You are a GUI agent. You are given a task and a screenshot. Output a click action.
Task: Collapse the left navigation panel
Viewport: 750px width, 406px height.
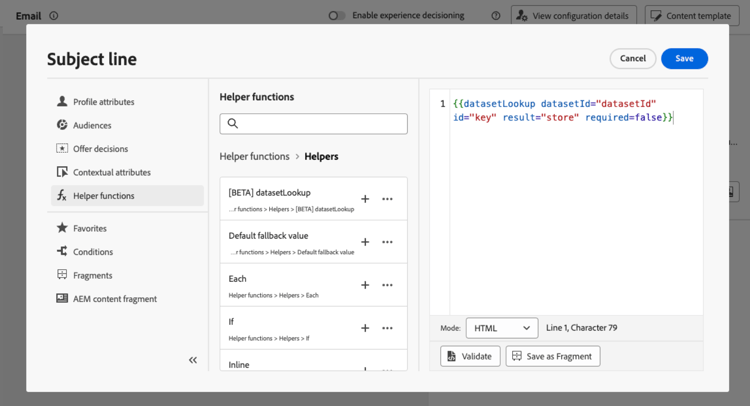193,360
